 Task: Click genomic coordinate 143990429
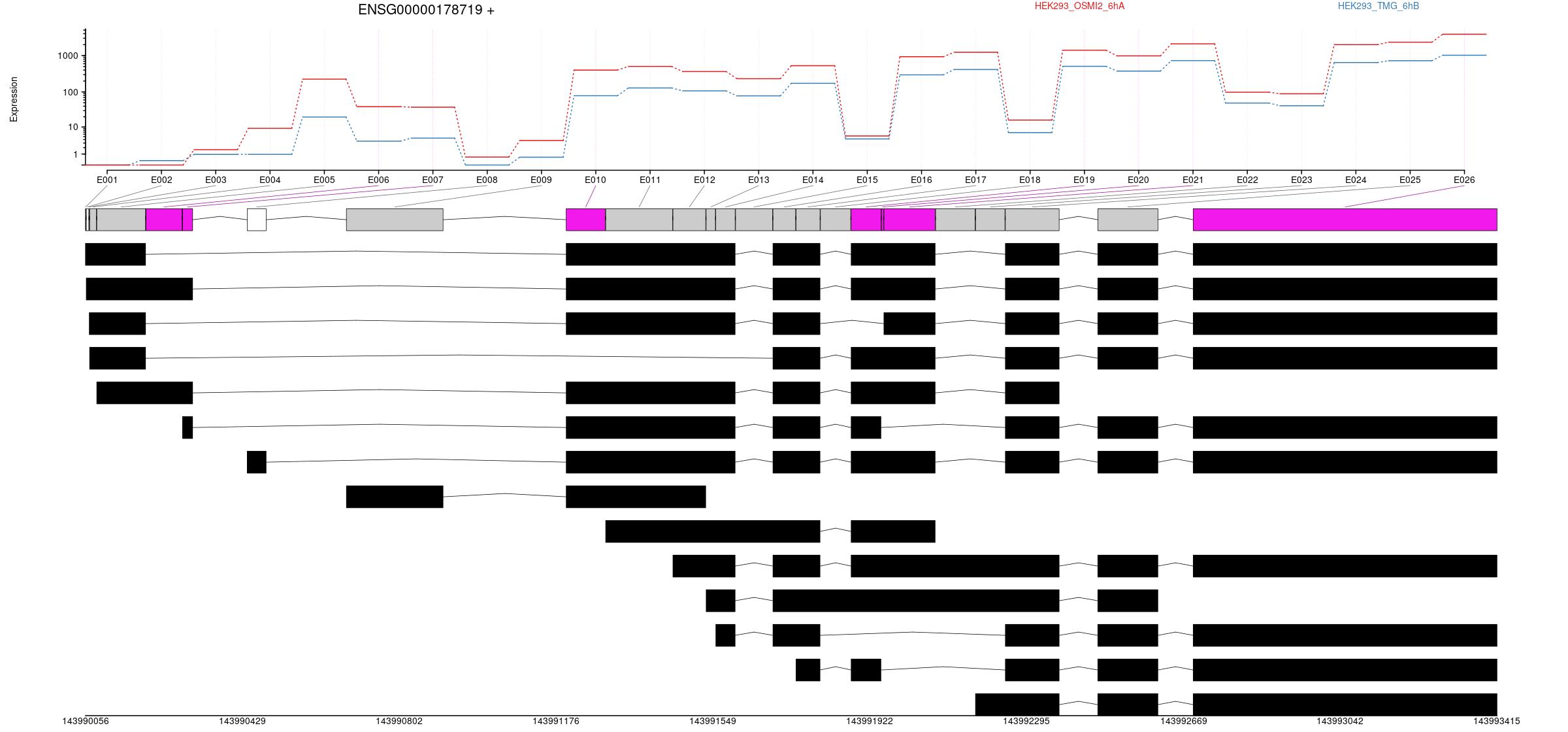point(242,721)
